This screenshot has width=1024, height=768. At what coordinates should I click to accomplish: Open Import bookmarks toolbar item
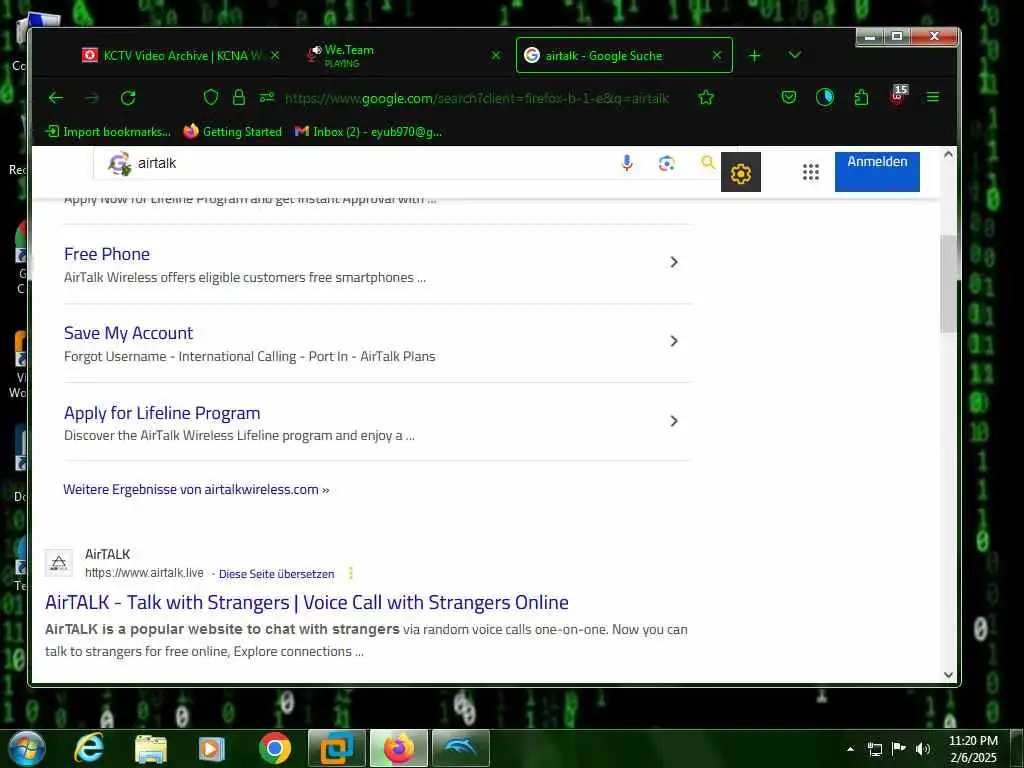coord(108,132)
